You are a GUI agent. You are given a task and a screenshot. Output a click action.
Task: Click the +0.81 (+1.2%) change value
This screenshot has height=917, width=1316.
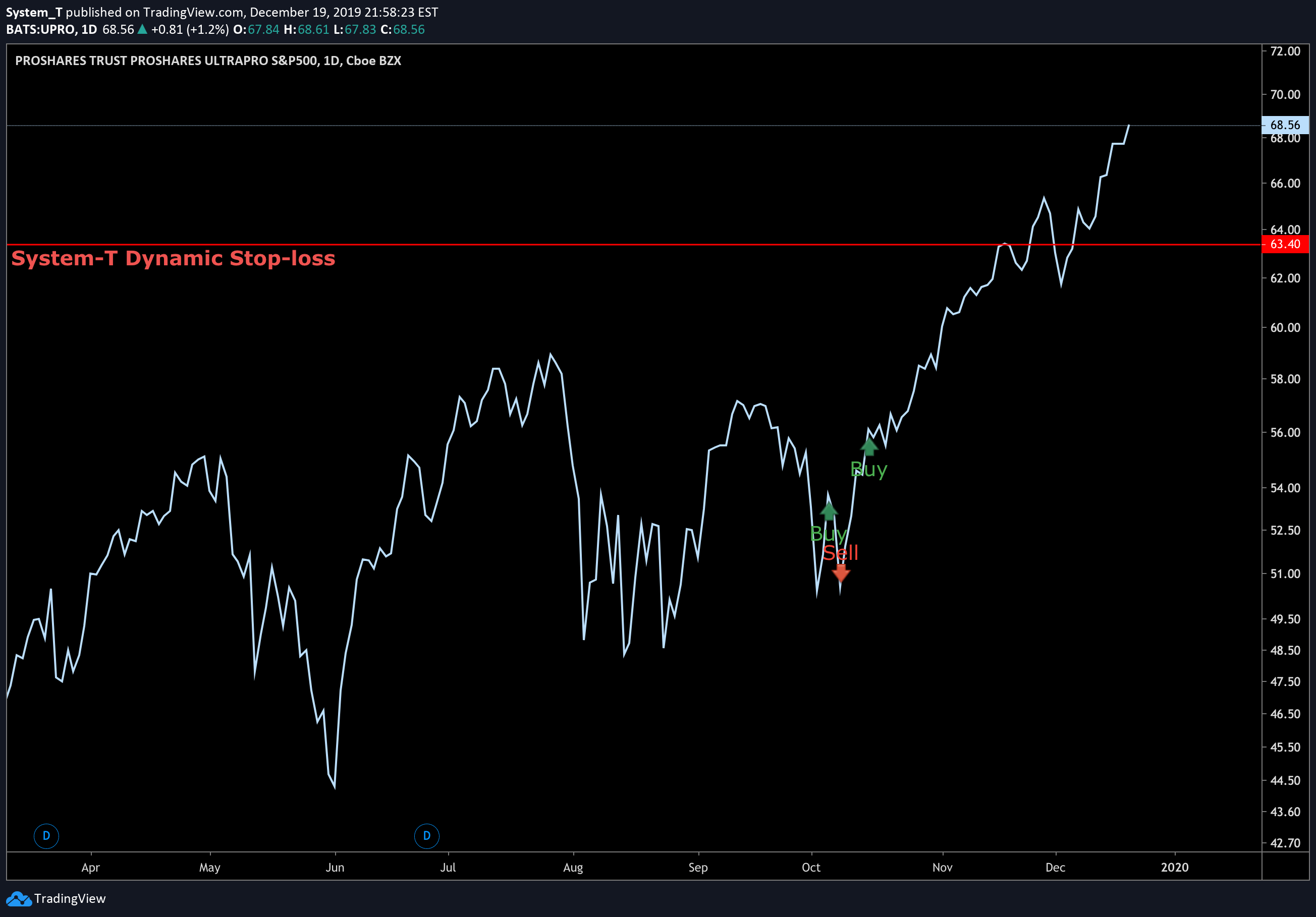click(190, 30)
